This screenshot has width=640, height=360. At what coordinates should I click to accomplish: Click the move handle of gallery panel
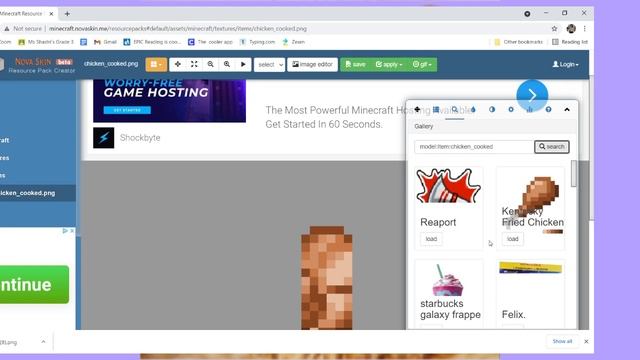click(417, 109)
